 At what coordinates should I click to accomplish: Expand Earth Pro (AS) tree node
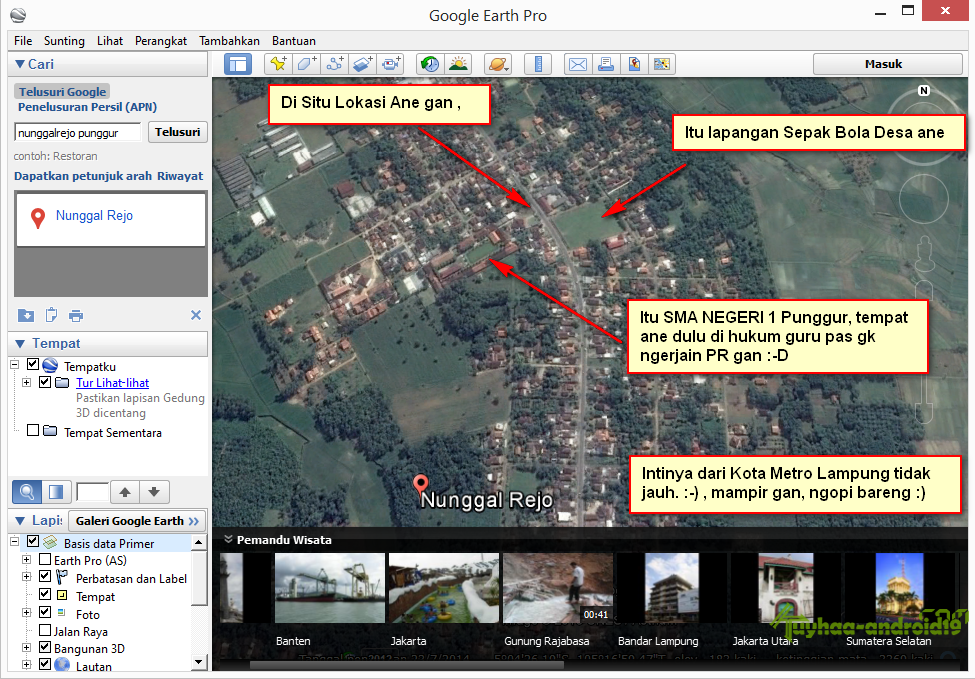27,560
